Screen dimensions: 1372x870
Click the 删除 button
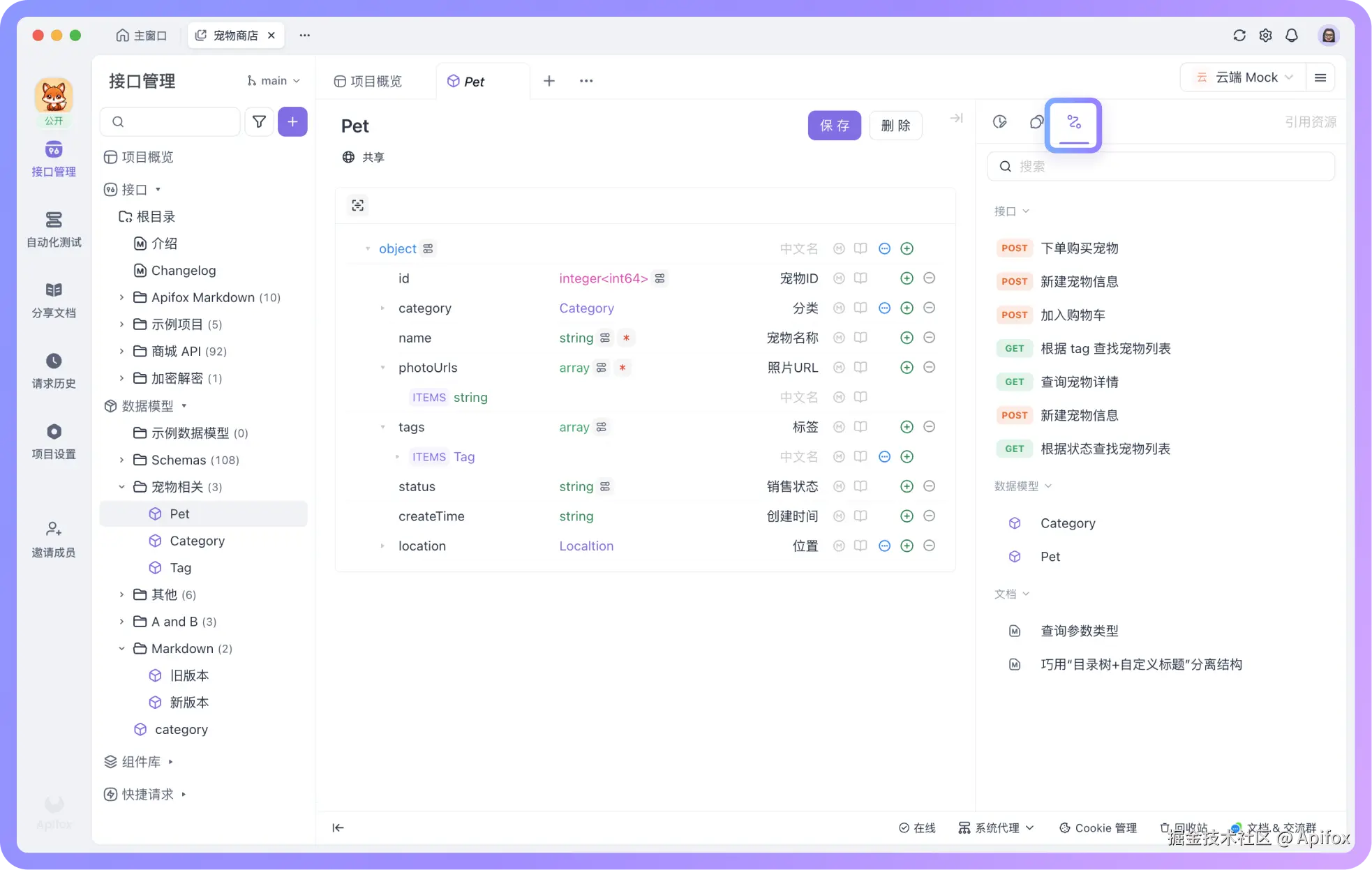896,126
